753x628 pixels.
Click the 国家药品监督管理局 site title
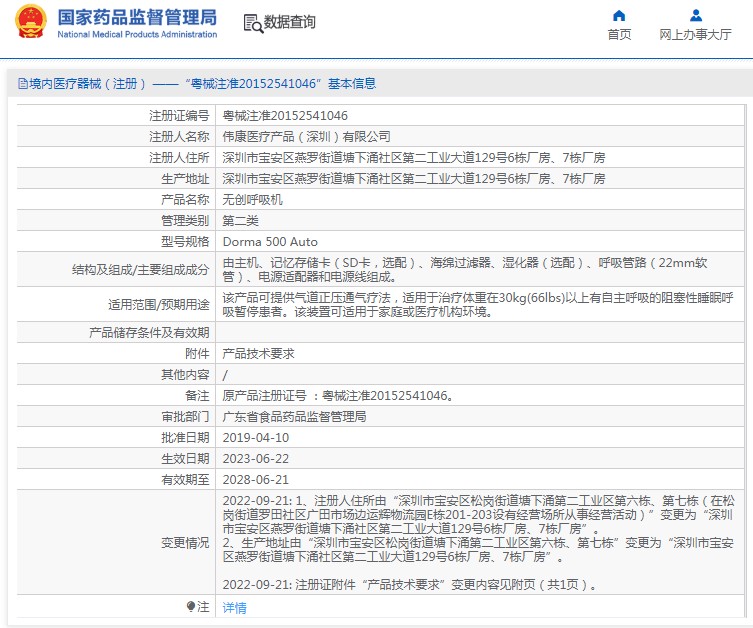coord(137,17)
